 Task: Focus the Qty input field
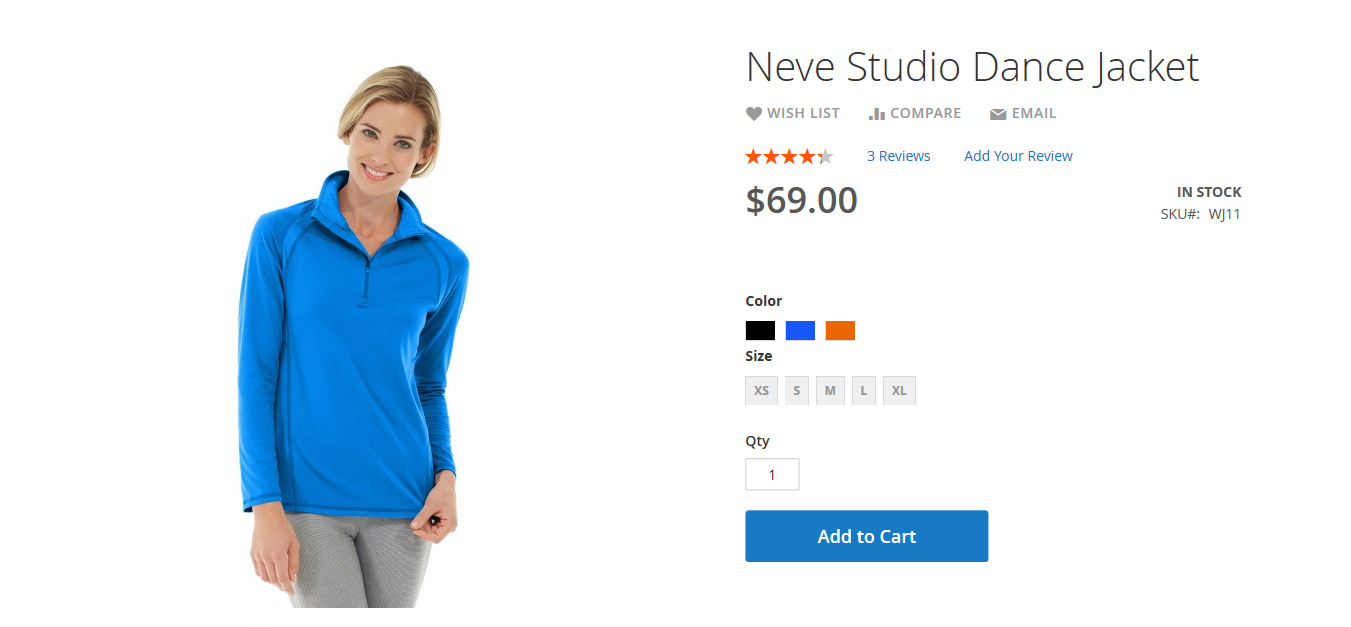(772, 474)
